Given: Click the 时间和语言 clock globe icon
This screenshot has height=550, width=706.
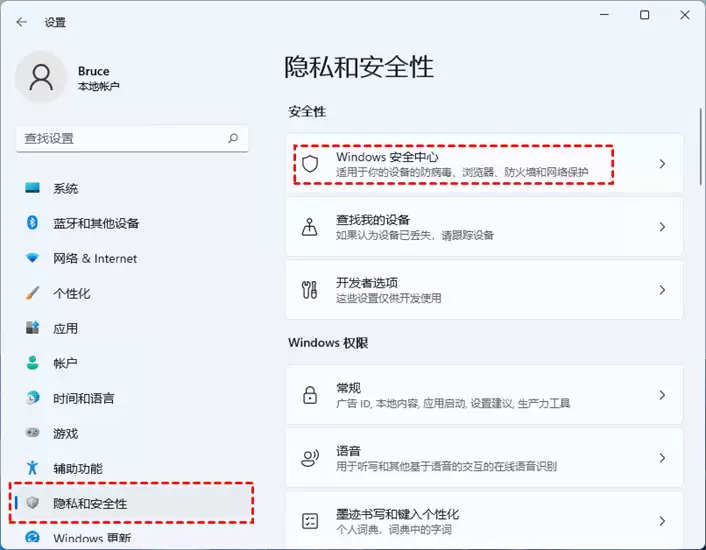Looking at the screenshot, I should (x=32, y=398).
